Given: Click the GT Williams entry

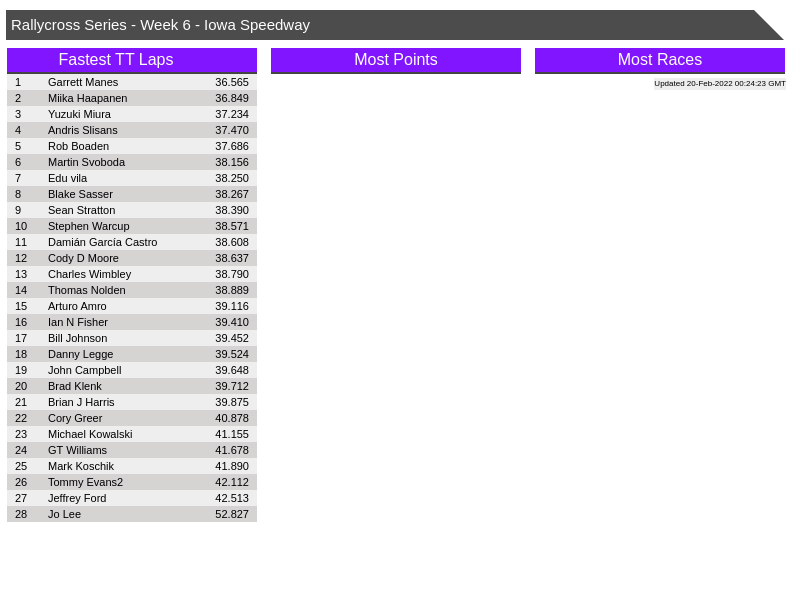Looking at the screenshot, I should coord(77,450).
